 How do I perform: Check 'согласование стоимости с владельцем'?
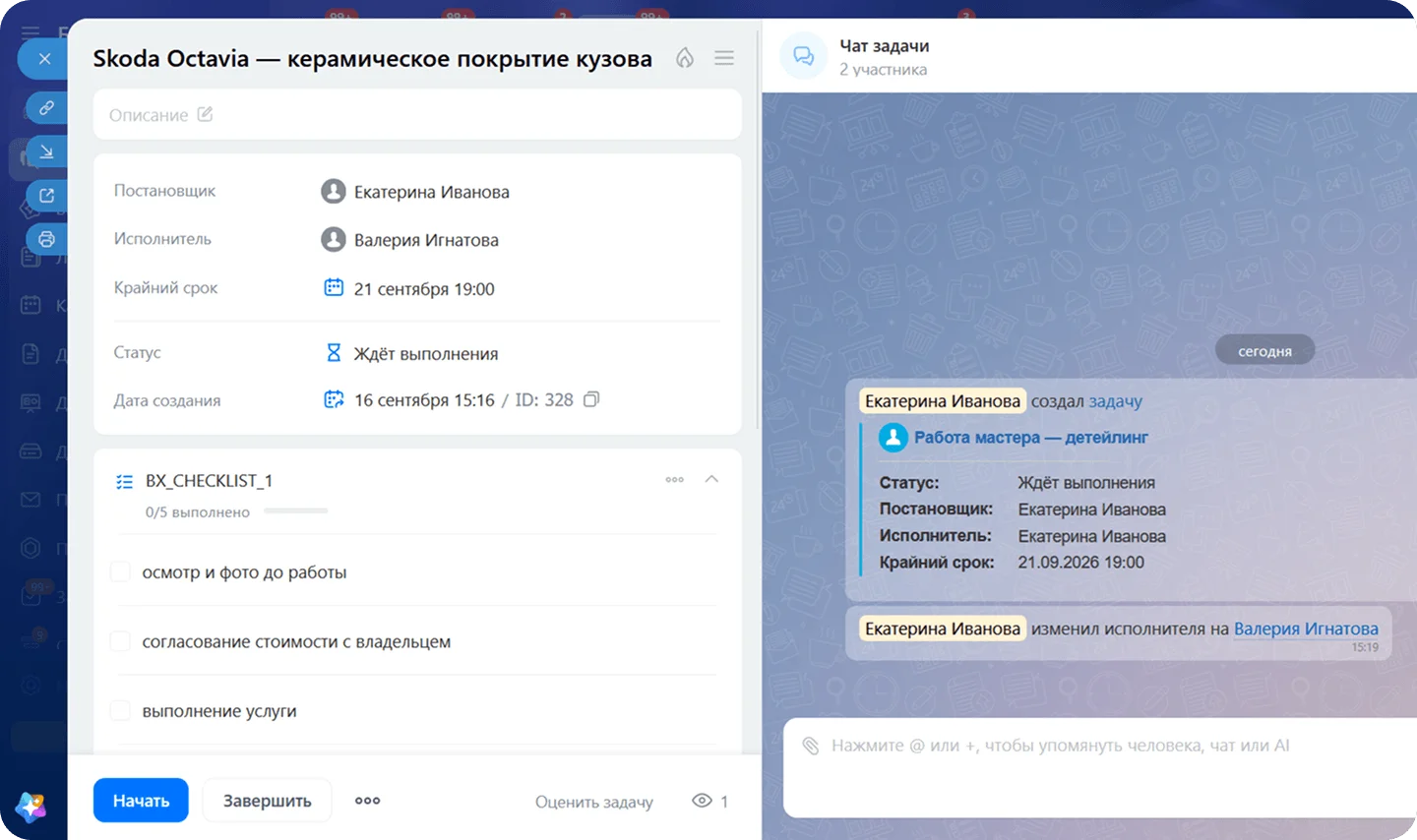point(120,641)
